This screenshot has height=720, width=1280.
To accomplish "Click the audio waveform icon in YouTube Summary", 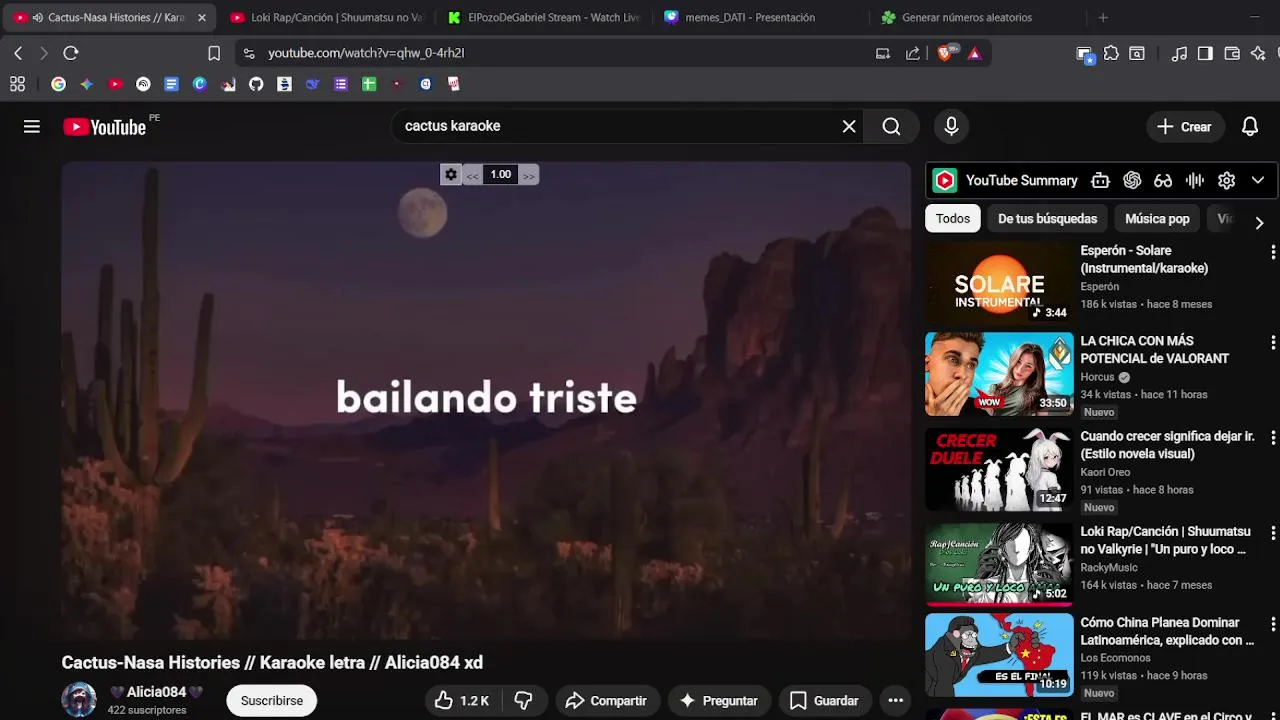I will [1194, 180].
